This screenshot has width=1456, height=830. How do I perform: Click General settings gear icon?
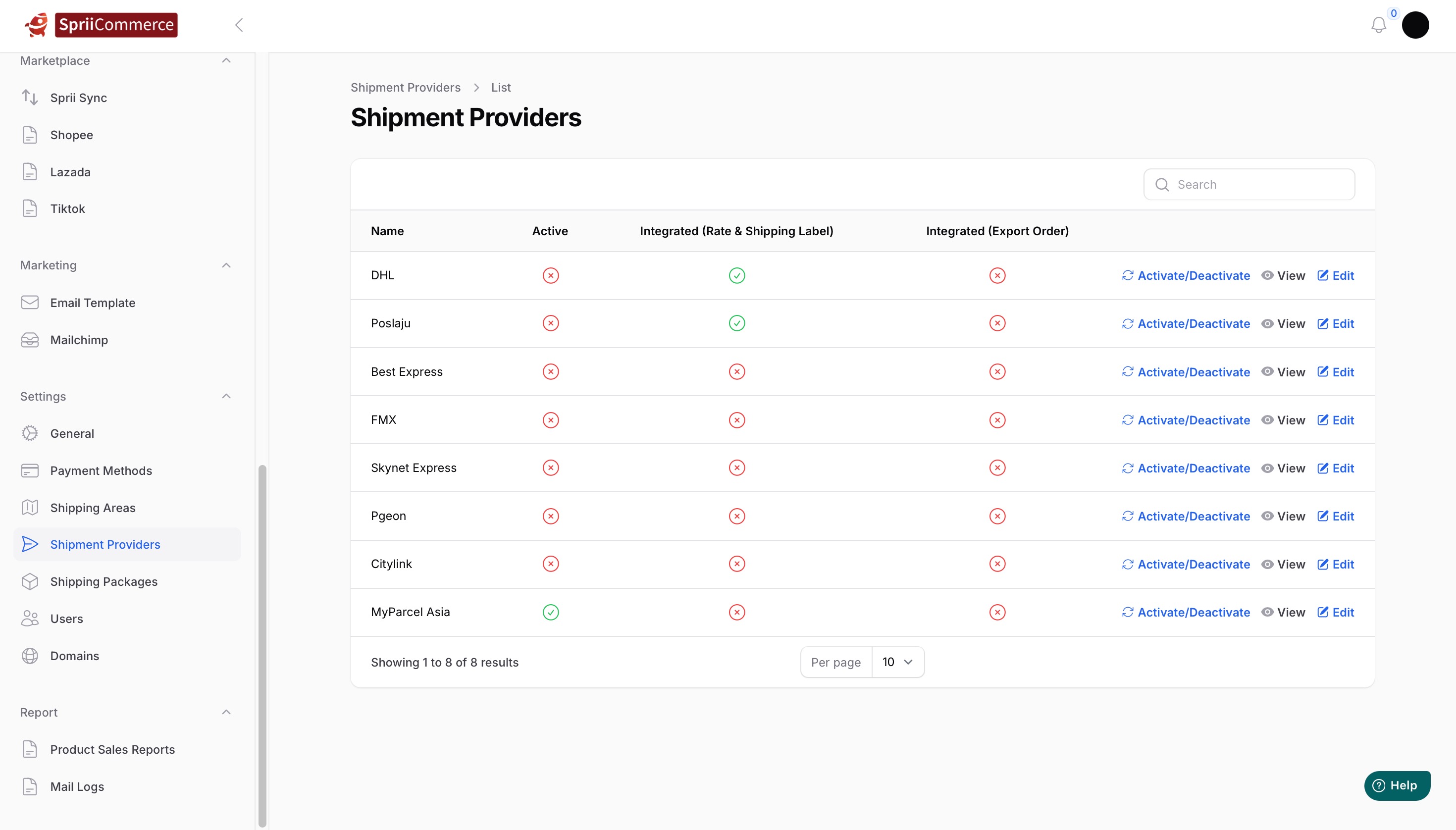(x=30, y=433)
